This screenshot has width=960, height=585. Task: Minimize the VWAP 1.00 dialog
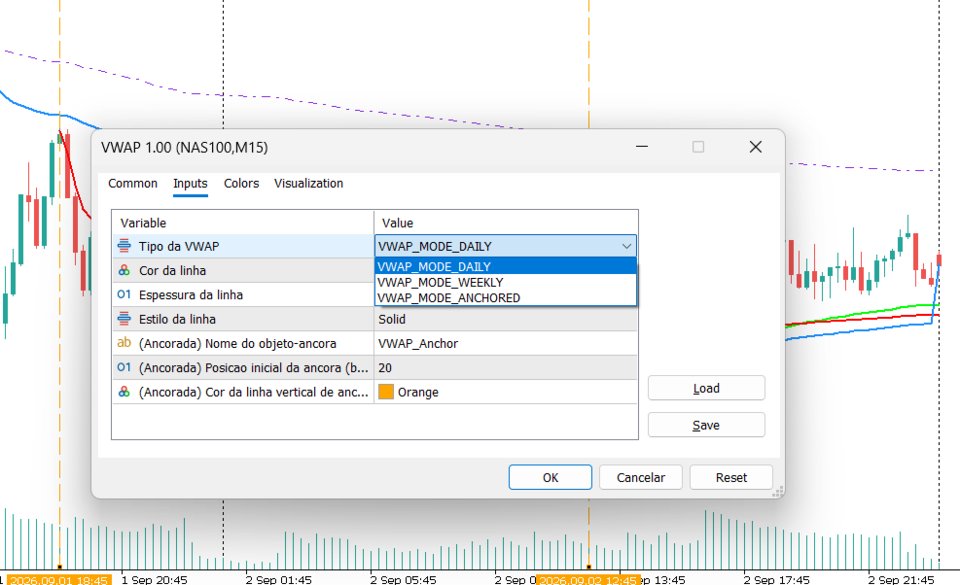coord(642,147)
